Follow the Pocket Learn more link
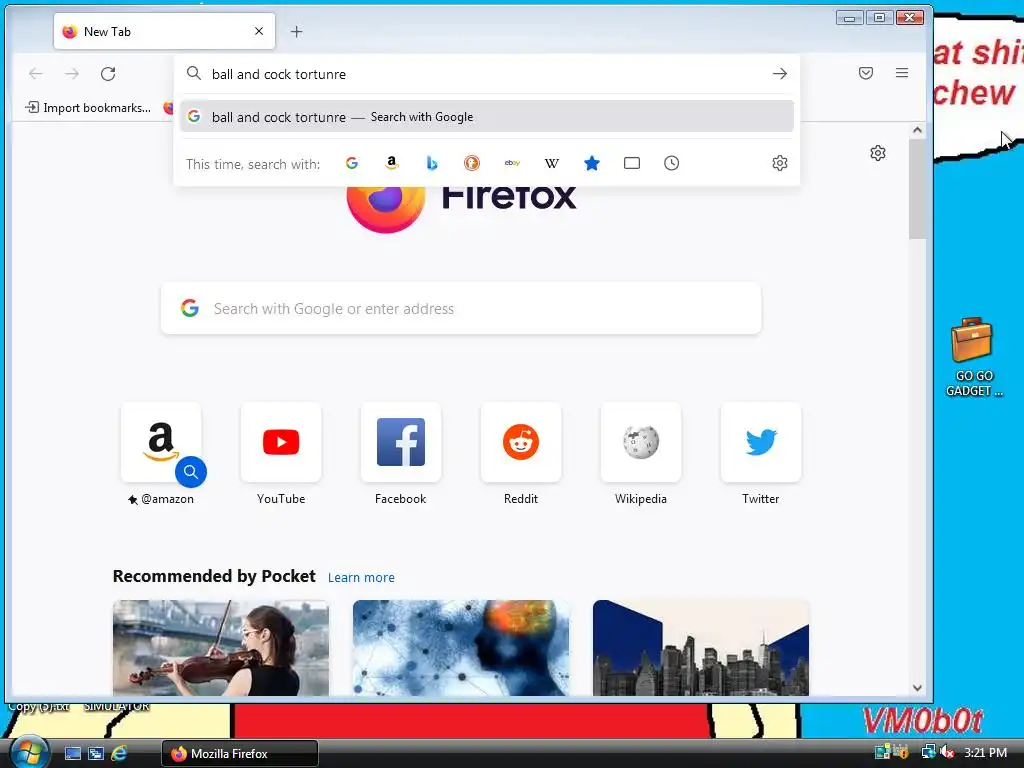 (x=361, y=577)
